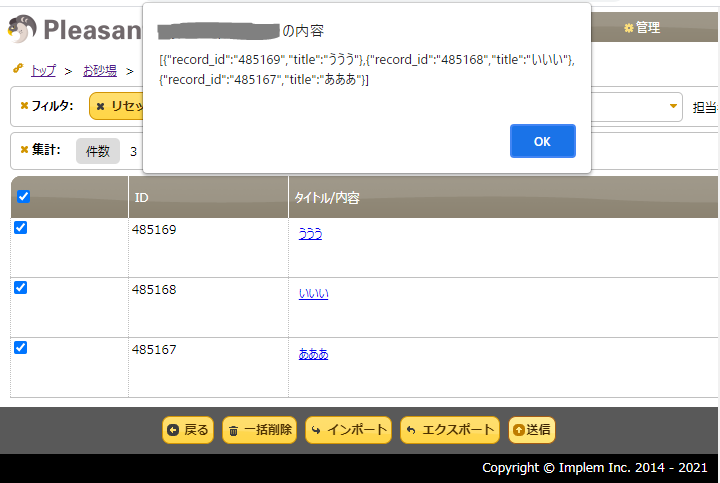
Task: Click the 件数 aggregation label
Action: [98, 151]
